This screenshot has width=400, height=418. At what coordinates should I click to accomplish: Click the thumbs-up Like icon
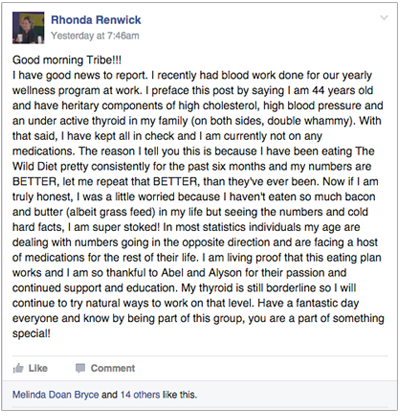pos(18,368)
